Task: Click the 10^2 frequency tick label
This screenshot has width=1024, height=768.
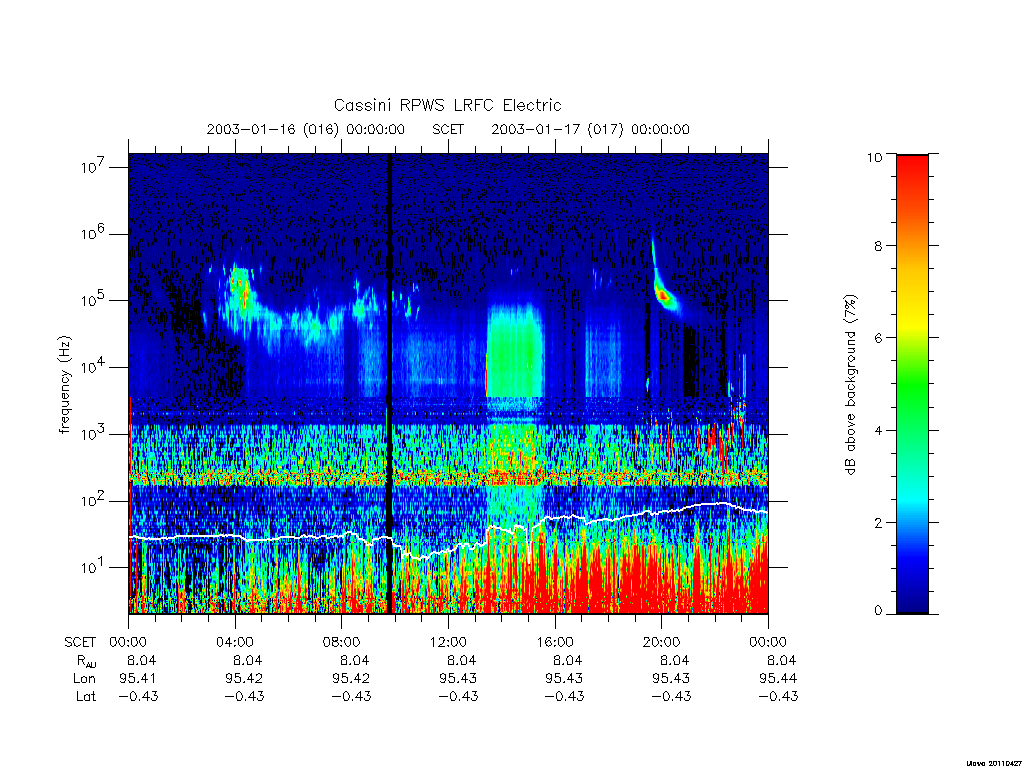Action: coord(93,502)
